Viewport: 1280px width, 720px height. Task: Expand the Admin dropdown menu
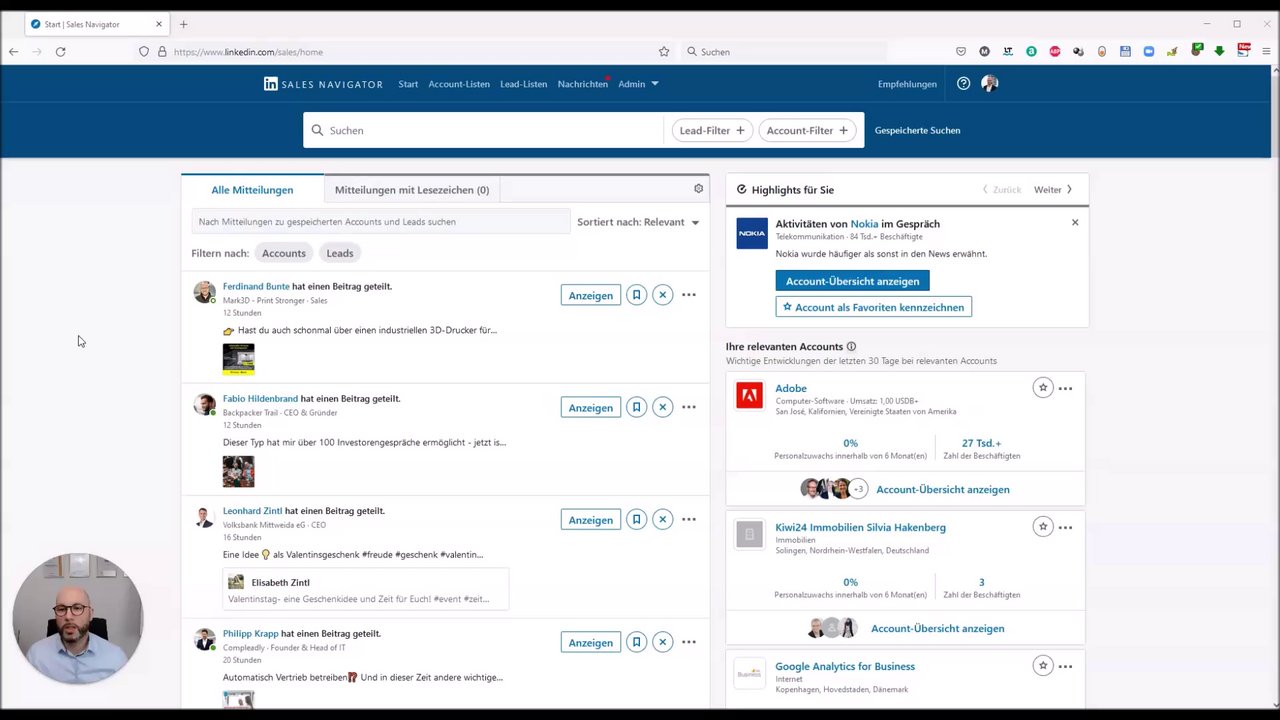point(638,84)
